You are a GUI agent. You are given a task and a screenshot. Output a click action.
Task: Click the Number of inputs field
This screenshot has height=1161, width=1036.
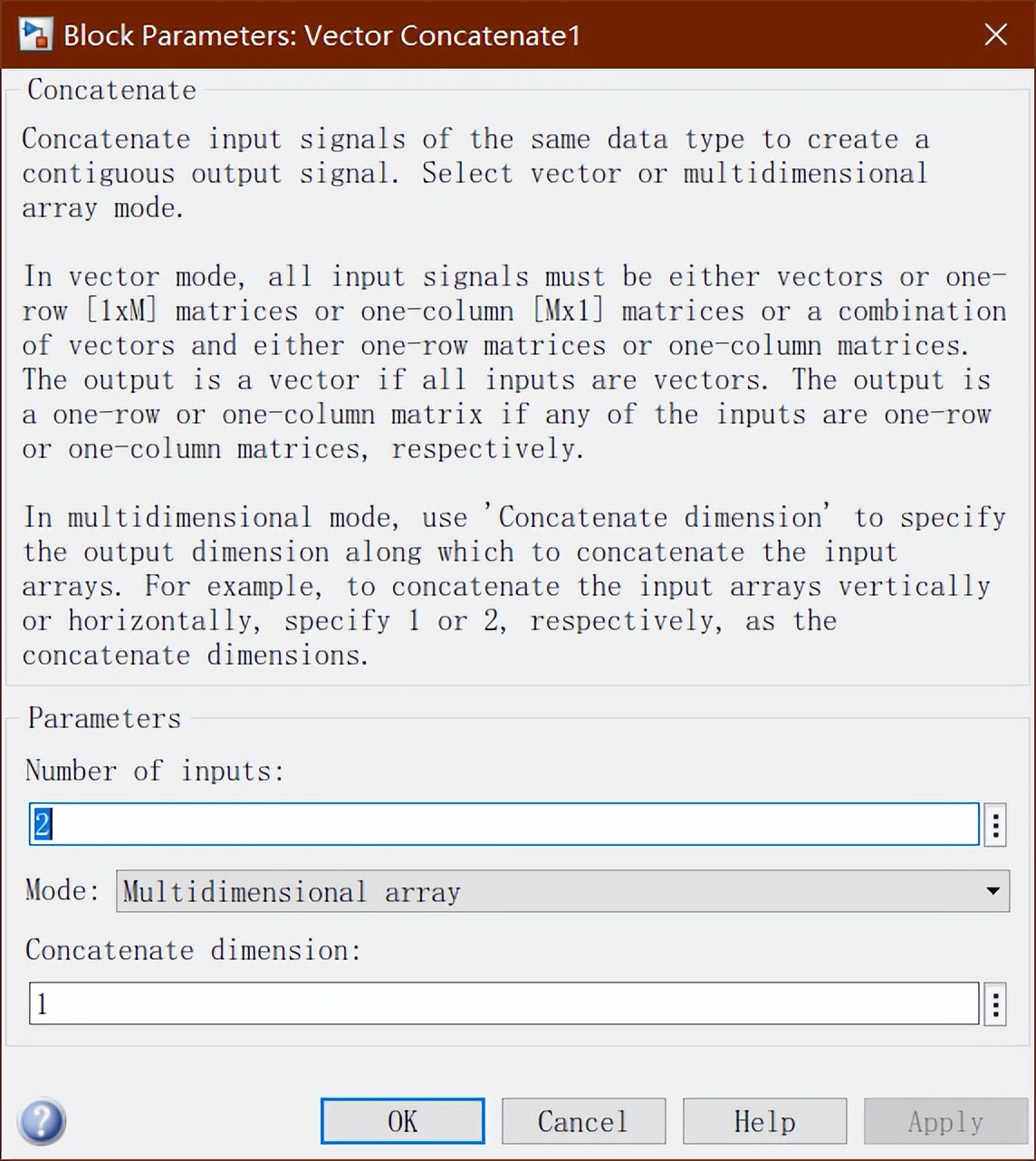click(x=504, y=824)
